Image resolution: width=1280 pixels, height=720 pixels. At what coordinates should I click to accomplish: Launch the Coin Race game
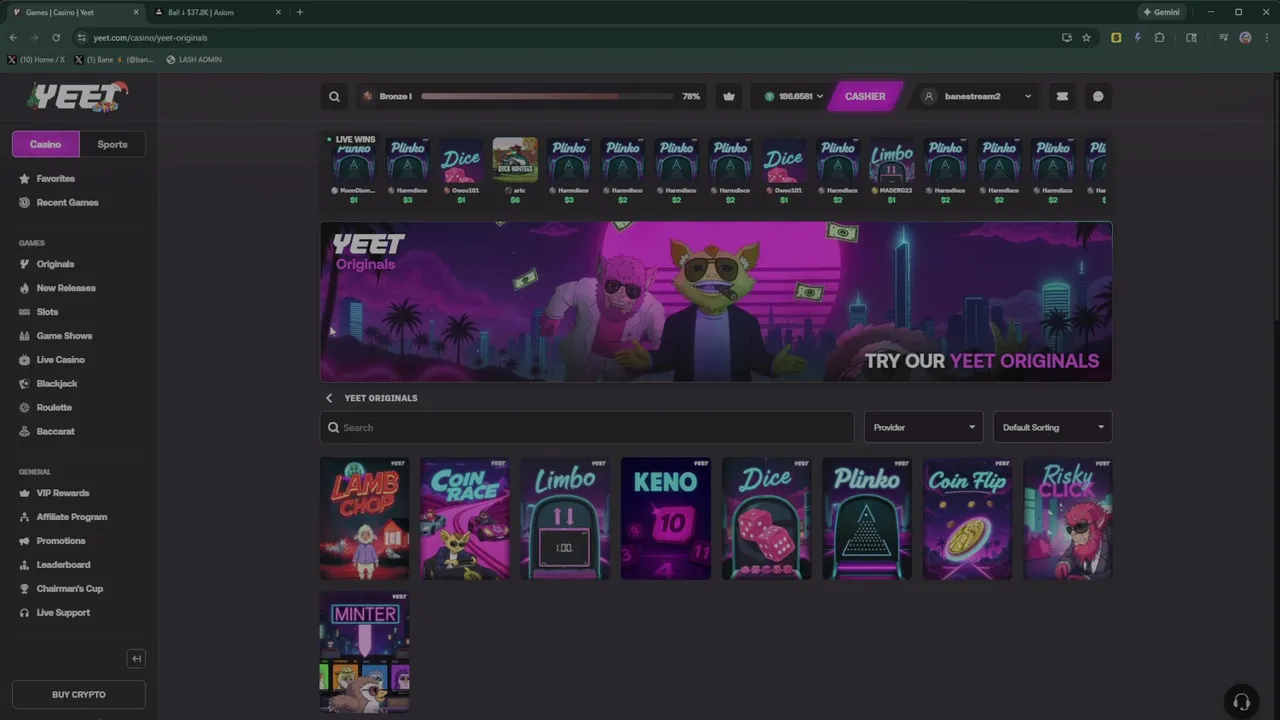click(465, 519)
